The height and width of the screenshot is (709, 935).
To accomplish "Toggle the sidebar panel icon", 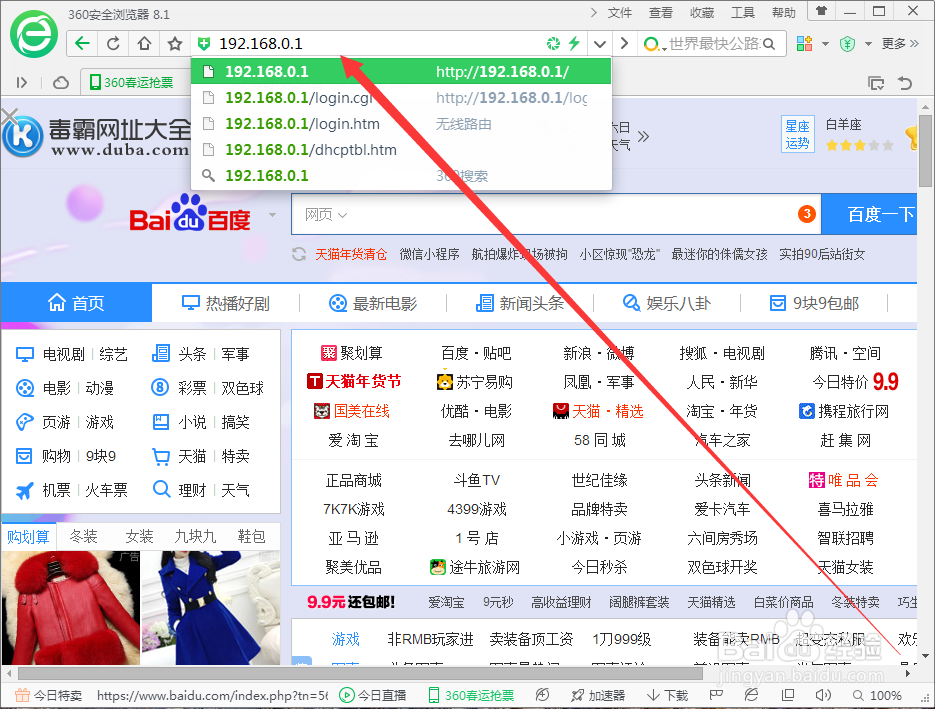I will pos(21,83).
